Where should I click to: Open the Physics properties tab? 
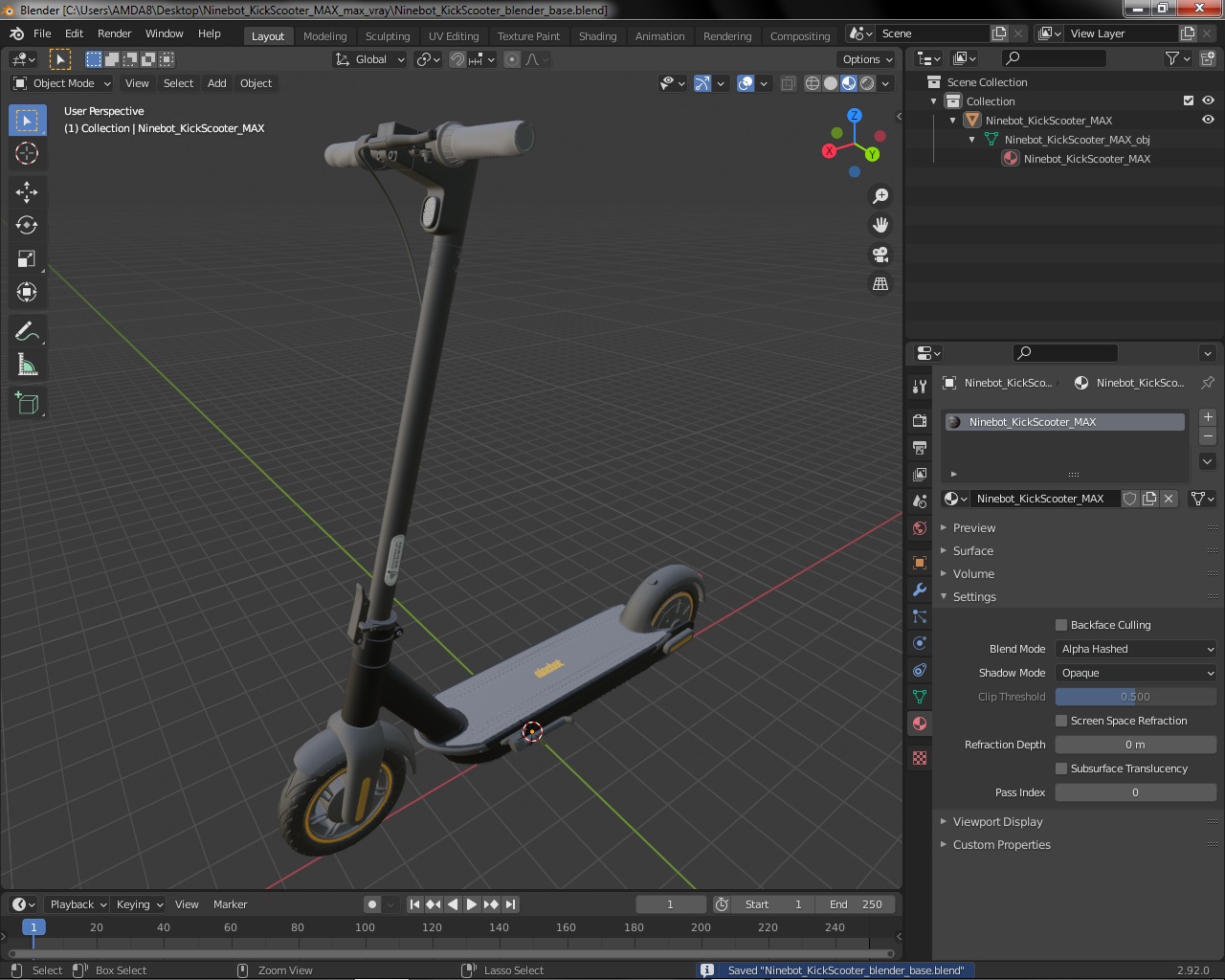[920, 642]
